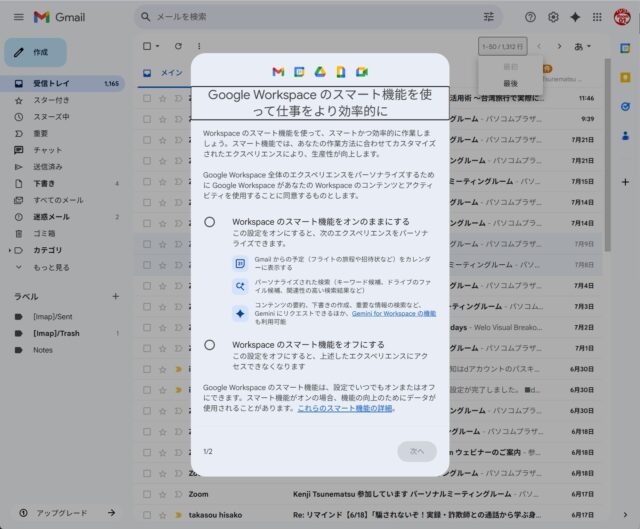Check the 9:39 email row checkbox
The height and width of the screenshot is (529, 640).
(147, 119)
